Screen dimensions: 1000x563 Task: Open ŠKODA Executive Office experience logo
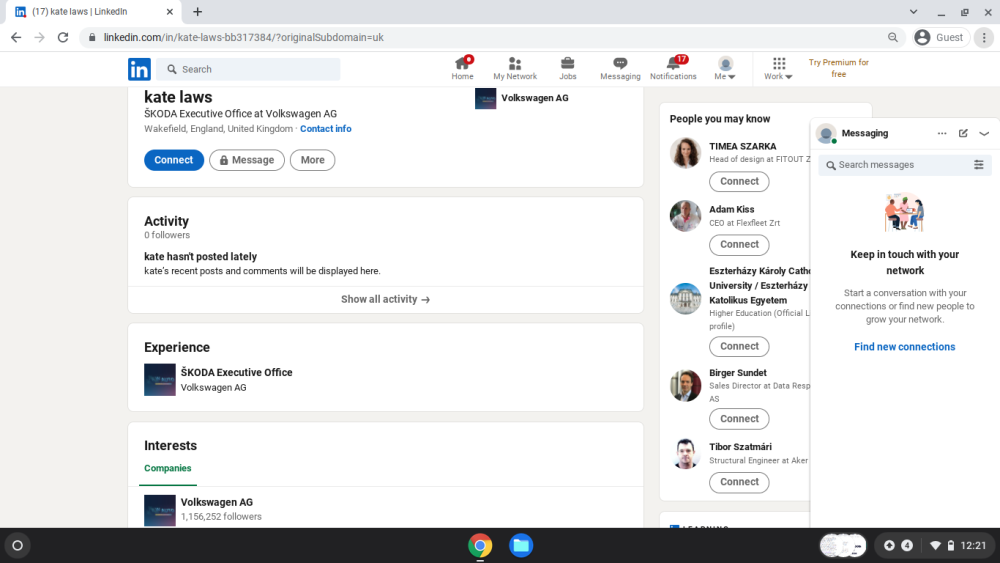click(x=159, y=379)
